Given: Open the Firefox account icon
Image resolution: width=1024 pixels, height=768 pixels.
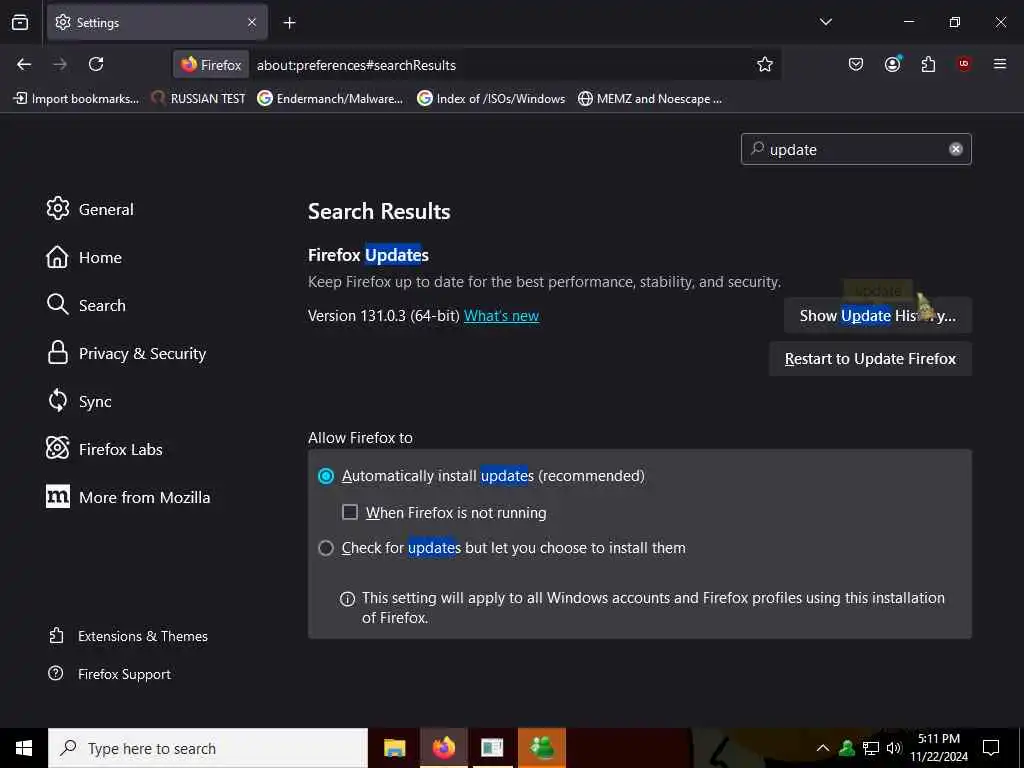Looking at the screenshot, I should [892, 64].
